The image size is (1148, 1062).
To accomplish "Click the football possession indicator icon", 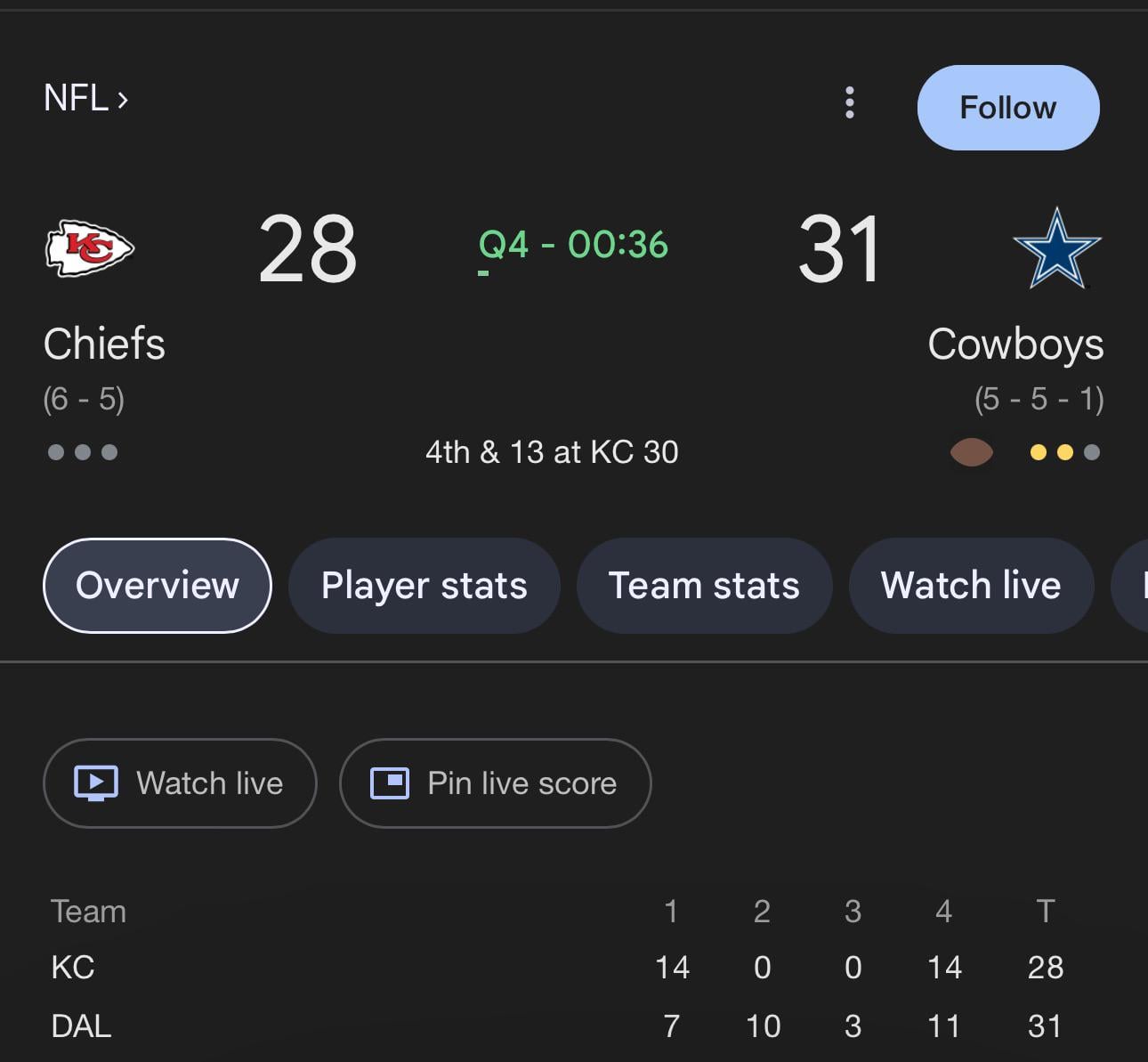I will pyautogui.click(x=971, y=452).
